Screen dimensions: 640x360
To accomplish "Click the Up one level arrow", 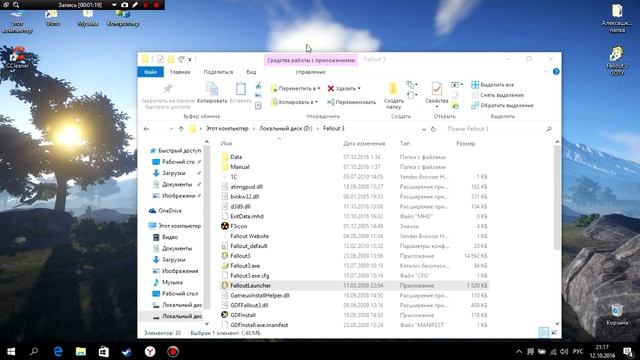I will (181, 129).
